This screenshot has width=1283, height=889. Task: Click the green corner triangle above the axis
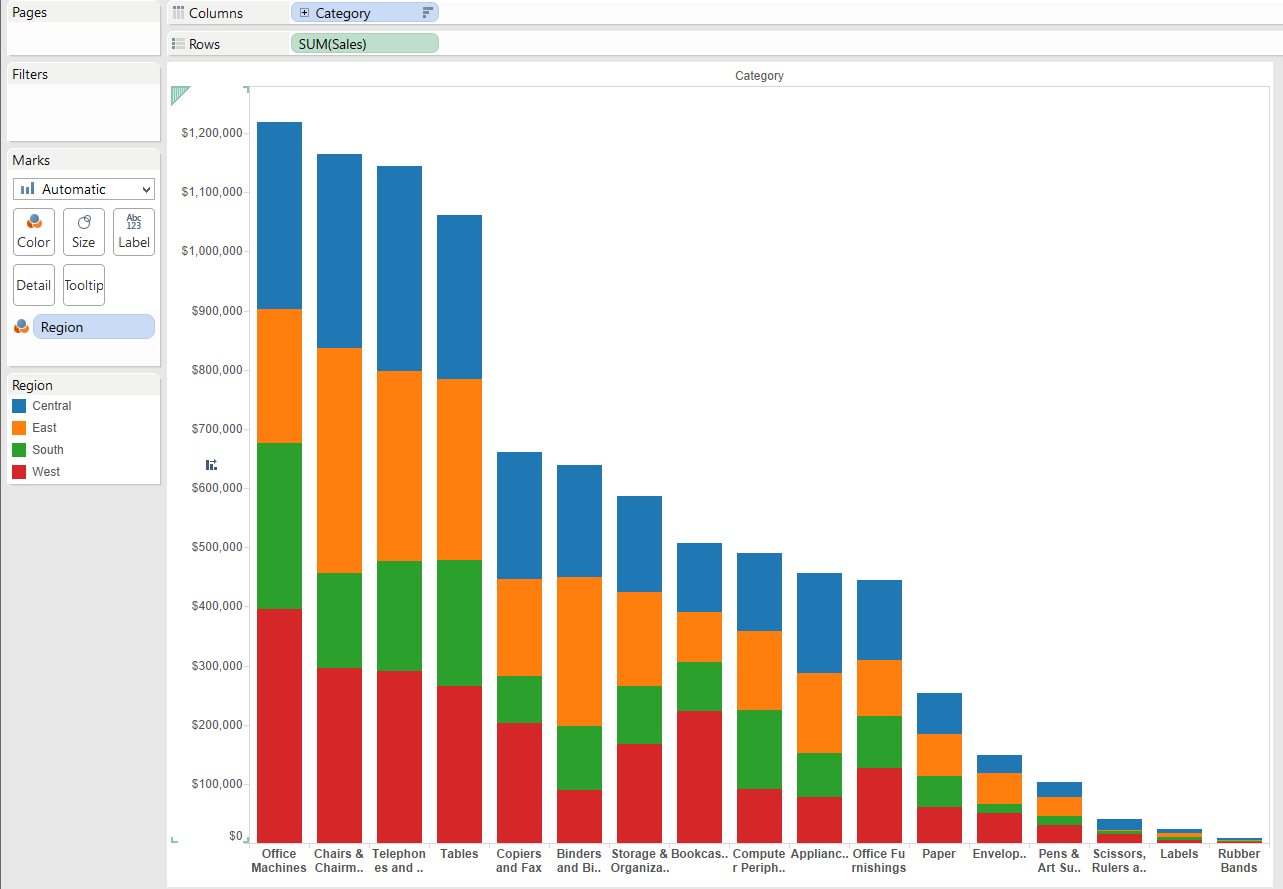[x=179, y=94]
